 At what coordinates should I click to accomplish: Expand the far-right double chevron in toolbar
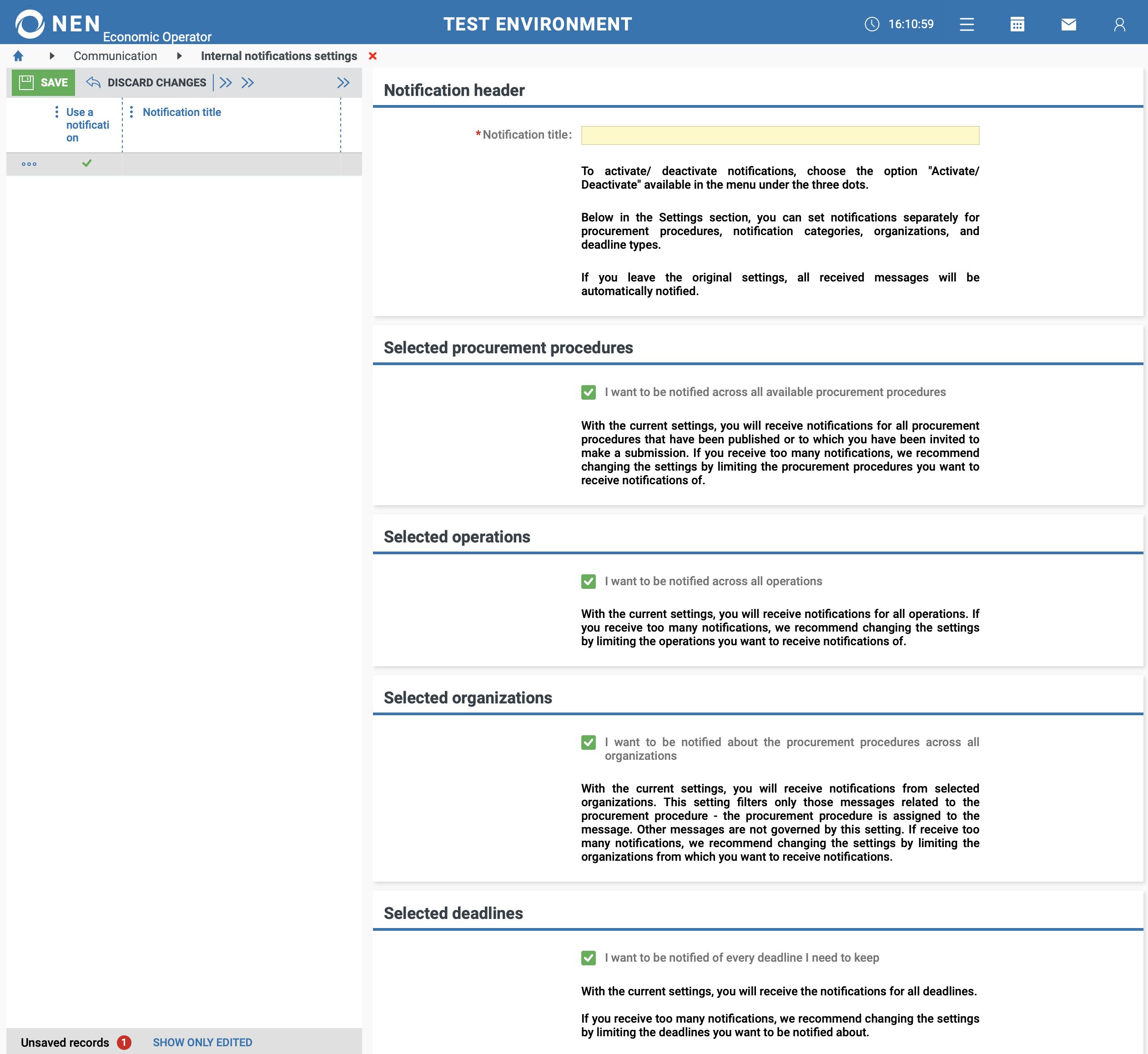[343, 83]
